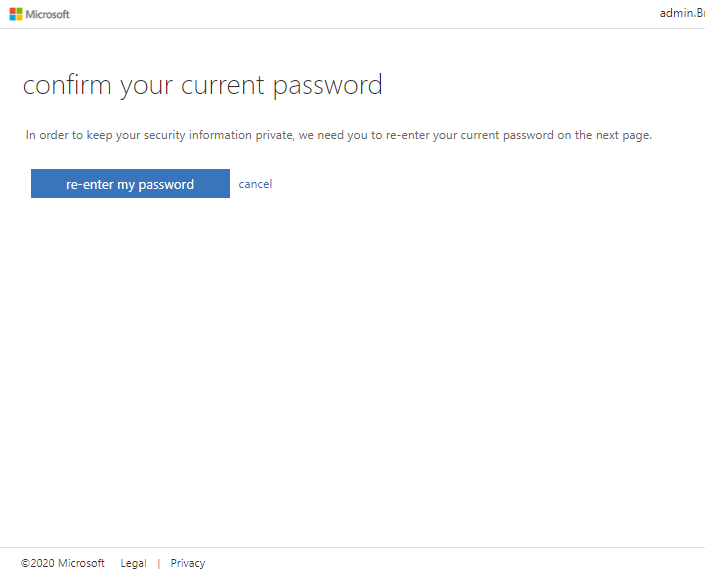
Task: Click the Microsoft four-square logo icon
Action: point(16,14)
